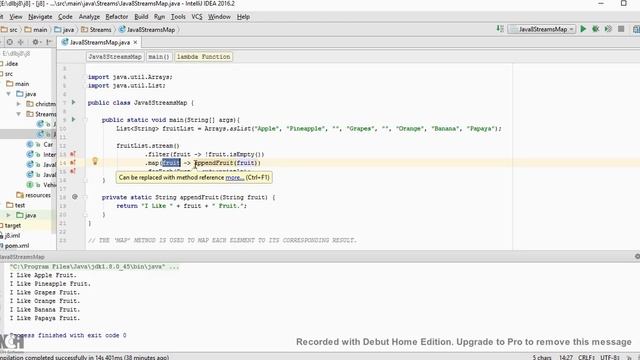
Task: Open the VCS menu
Action: (197, 17)
